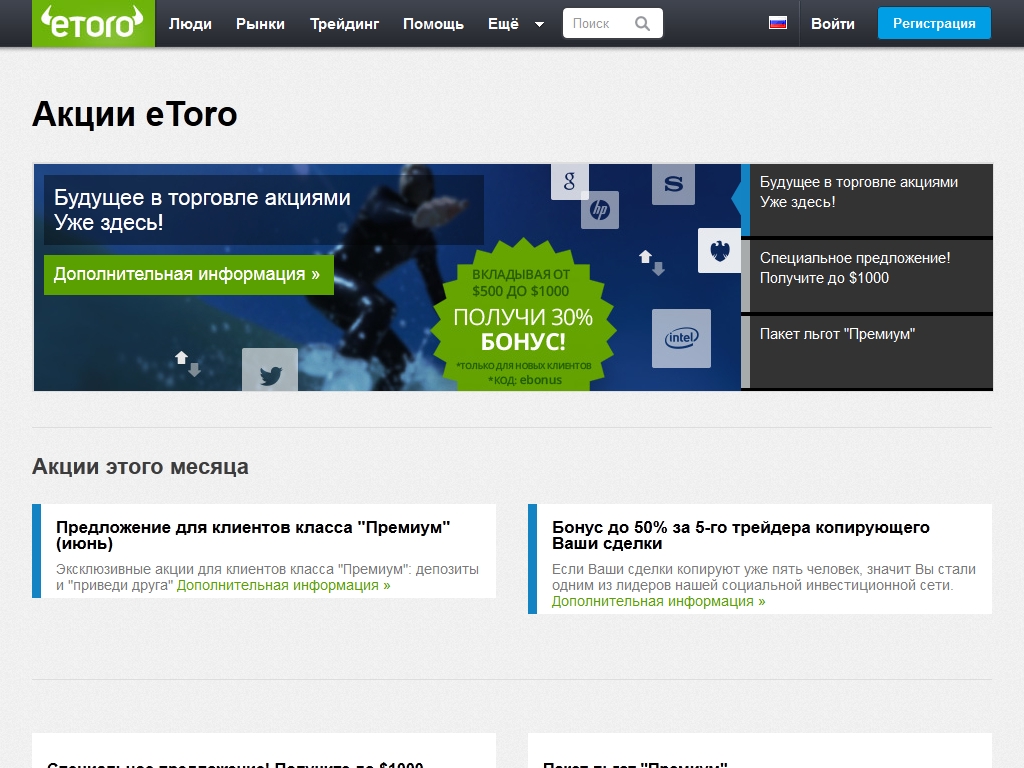Click the Google stock icon in banner
Viewport: 1024px width, 768px height.
(569, 181)
